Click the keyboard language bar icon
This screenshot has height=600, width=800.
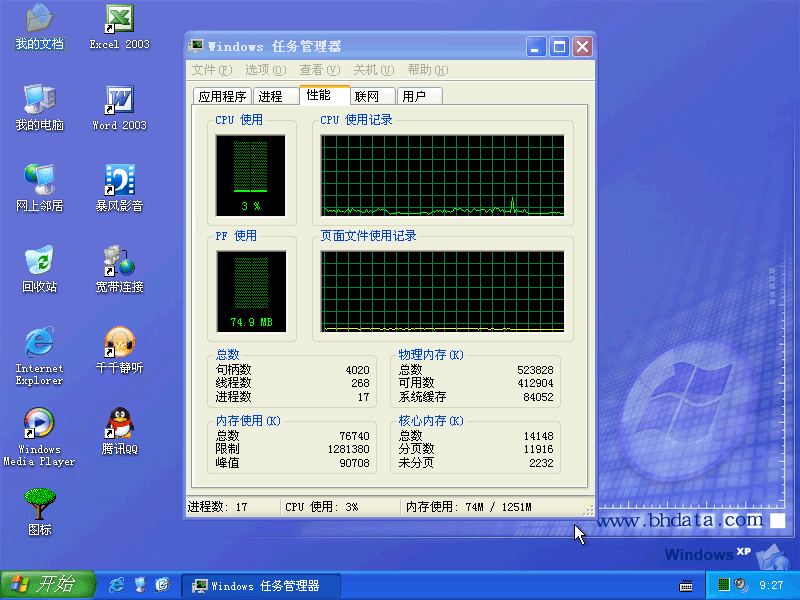686,586
